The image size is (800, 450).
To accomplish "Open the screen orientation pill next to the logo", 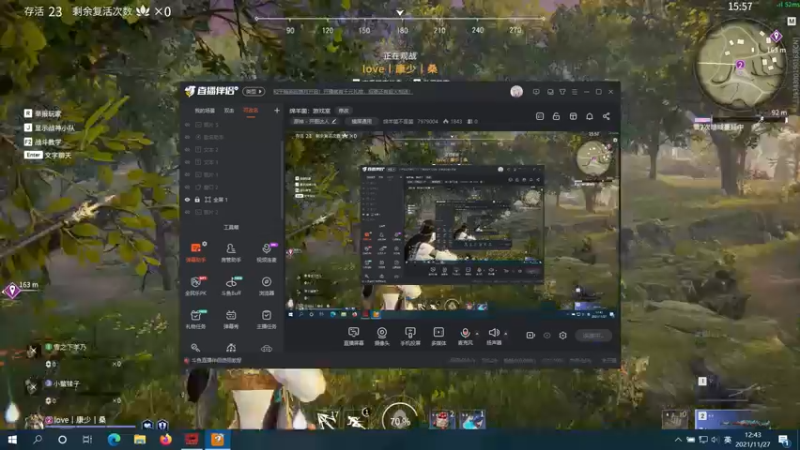I will tap(254, 91).
